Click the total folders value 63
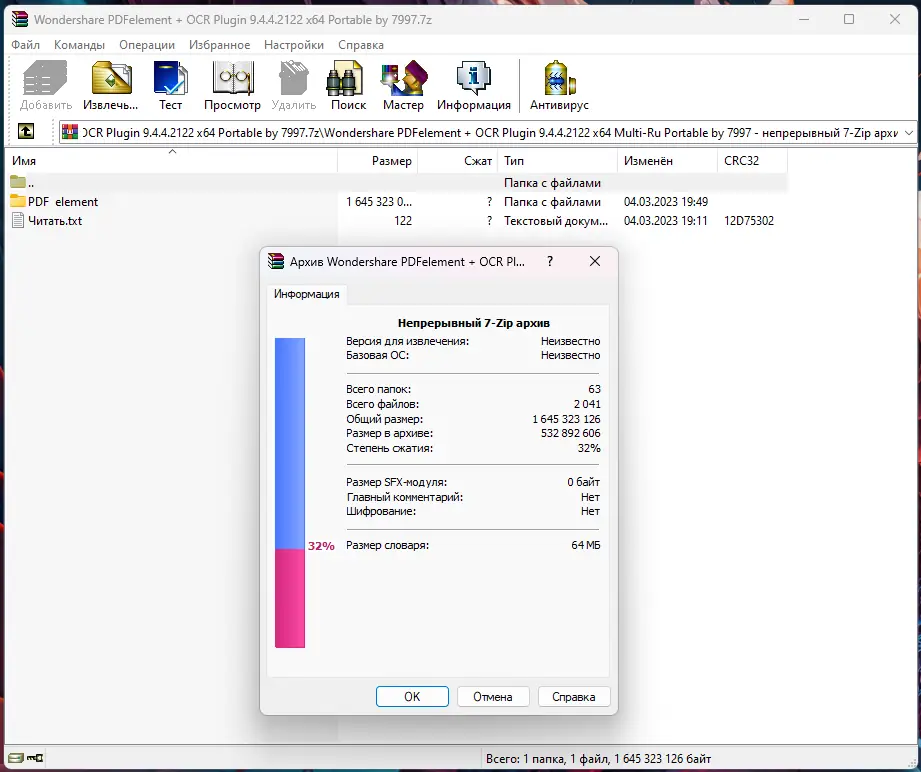 coord(594,389)
